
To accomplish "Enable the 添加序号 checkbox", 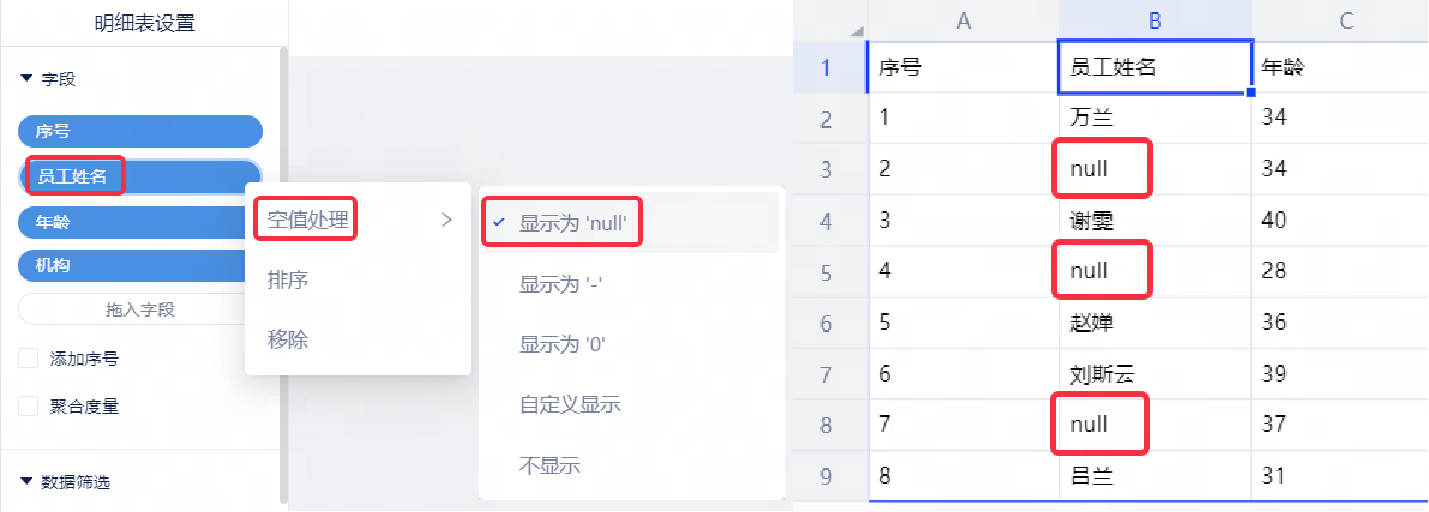I will click(28, 359).
